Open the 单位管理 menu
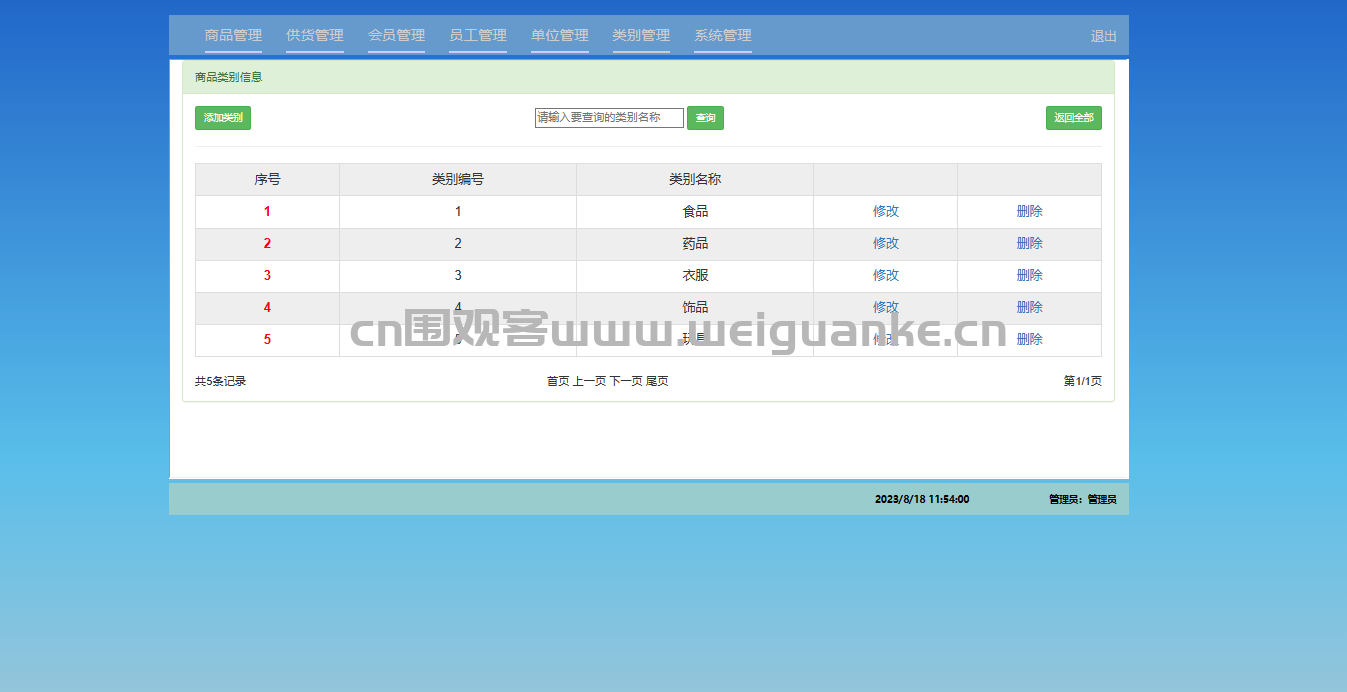This screenshot has width=1347, height=692. [560, 35]
